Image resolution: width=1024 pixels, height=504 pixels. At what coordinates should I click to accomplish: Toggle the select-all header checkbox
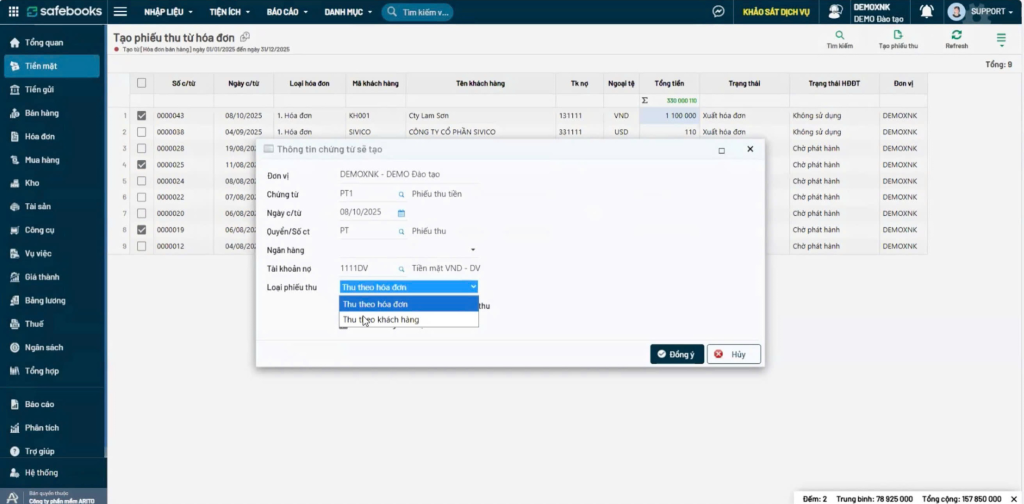(x=141, y=83)
